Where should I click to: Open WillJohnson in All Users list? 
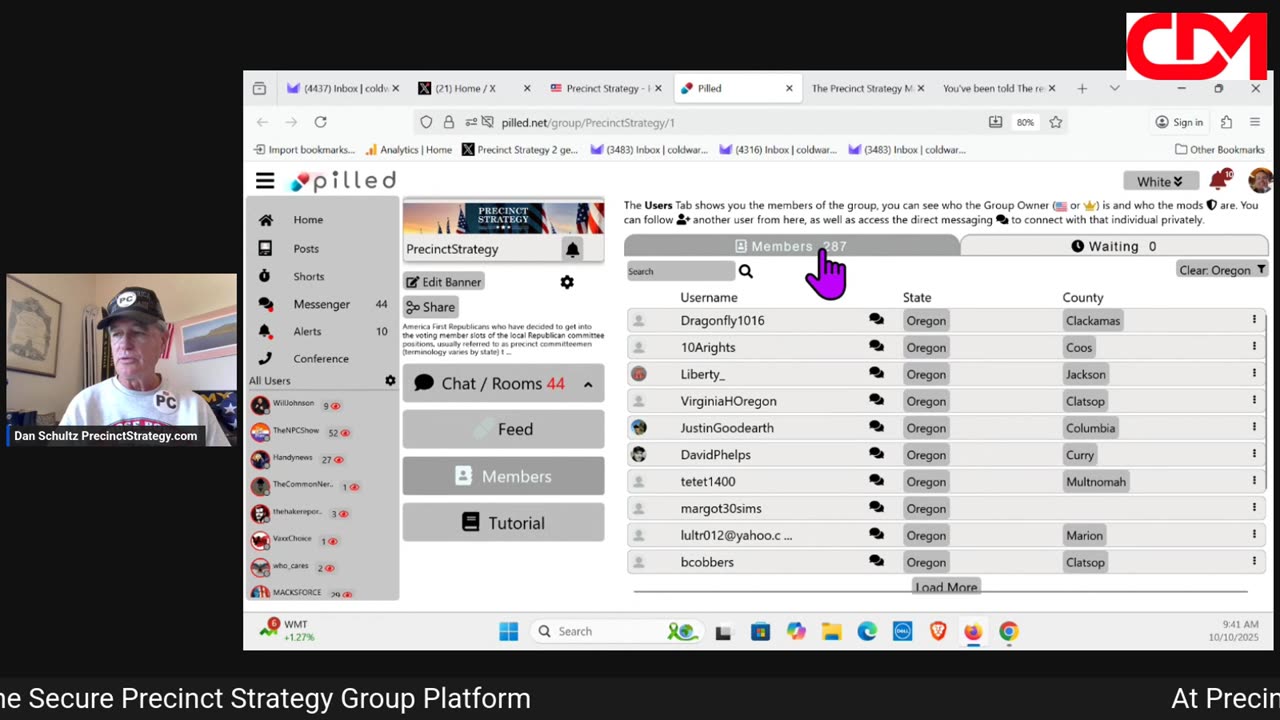[293, 404]
